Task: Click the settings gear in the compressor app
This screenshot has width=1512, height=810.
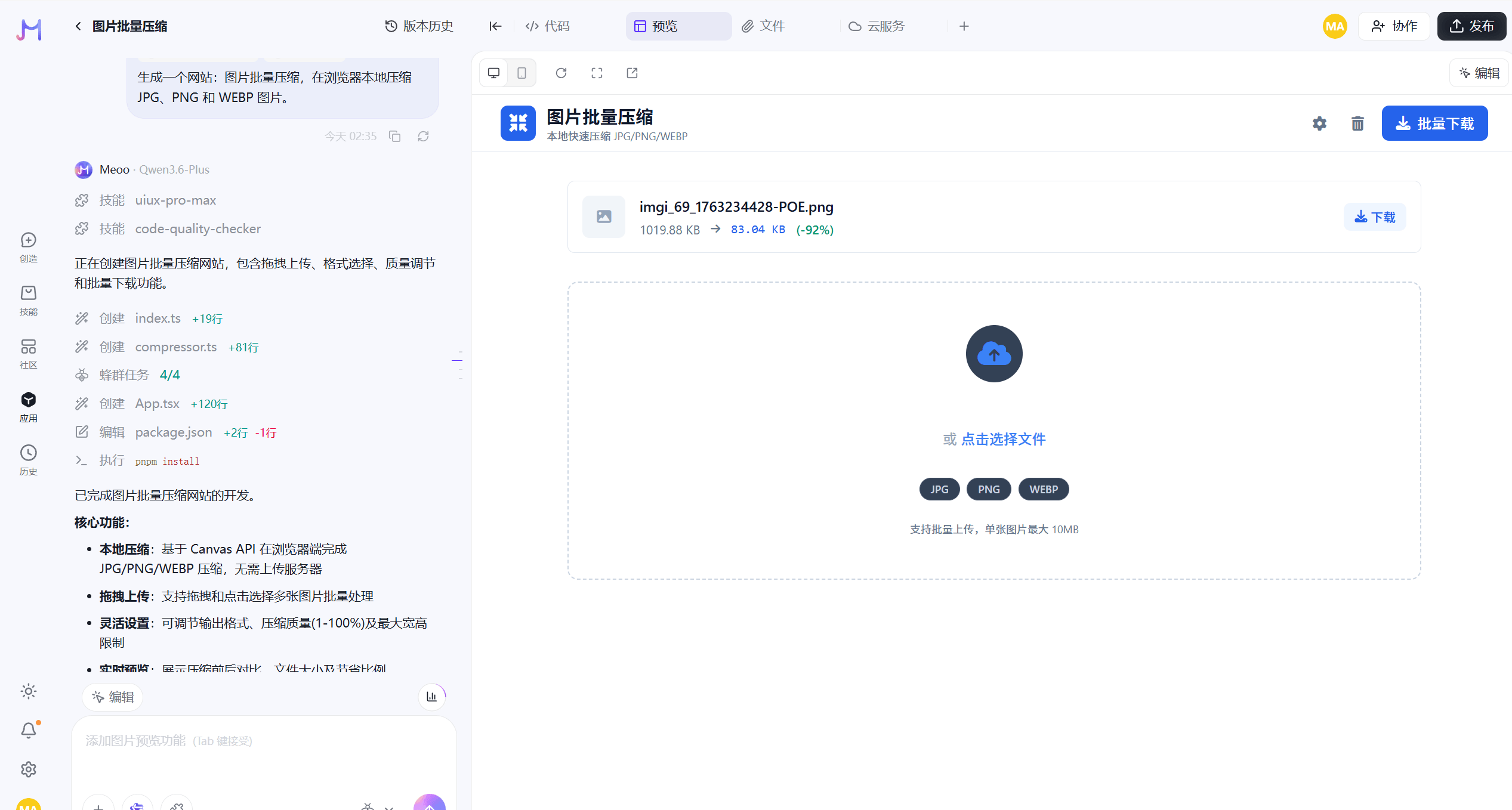Action: (1319, 123)
